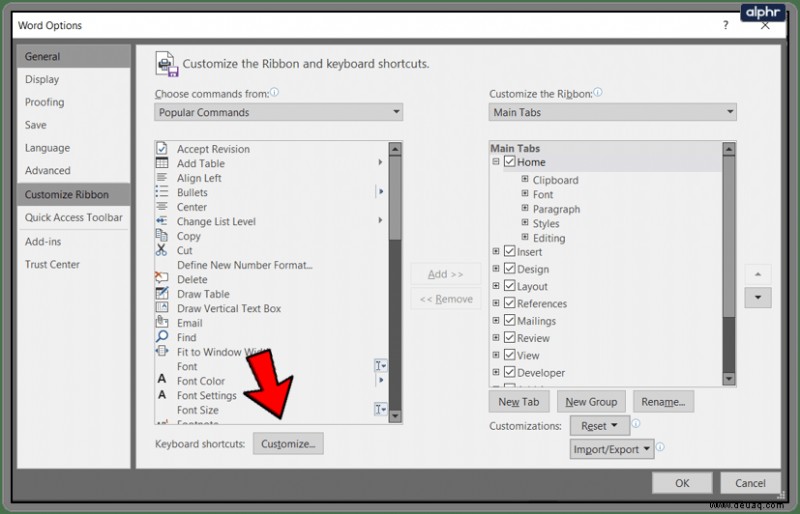Open the Import/Export dropdown button

(612, 449)
